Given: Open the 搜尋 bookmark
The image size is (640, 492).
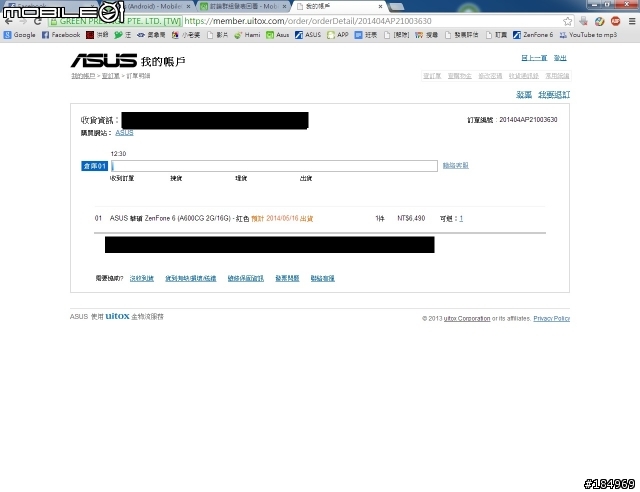Looking at the screenshot, I should (427, 35).
